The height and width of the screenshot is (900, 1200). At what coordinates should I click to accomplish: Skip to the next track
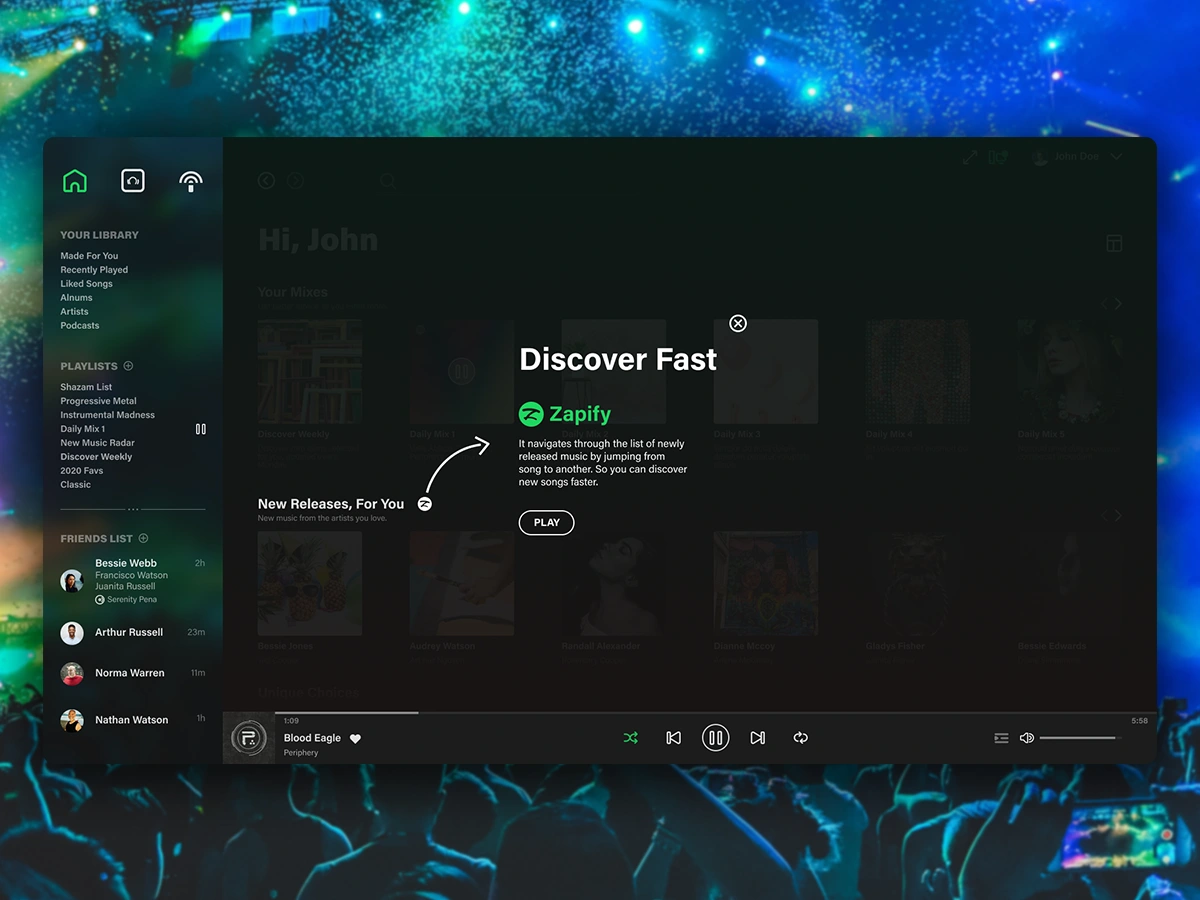(x=758, y=738)
